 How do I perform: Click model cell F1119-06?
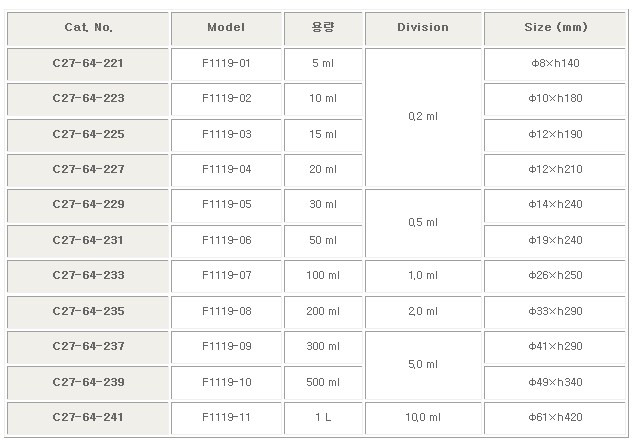[226, 240]
